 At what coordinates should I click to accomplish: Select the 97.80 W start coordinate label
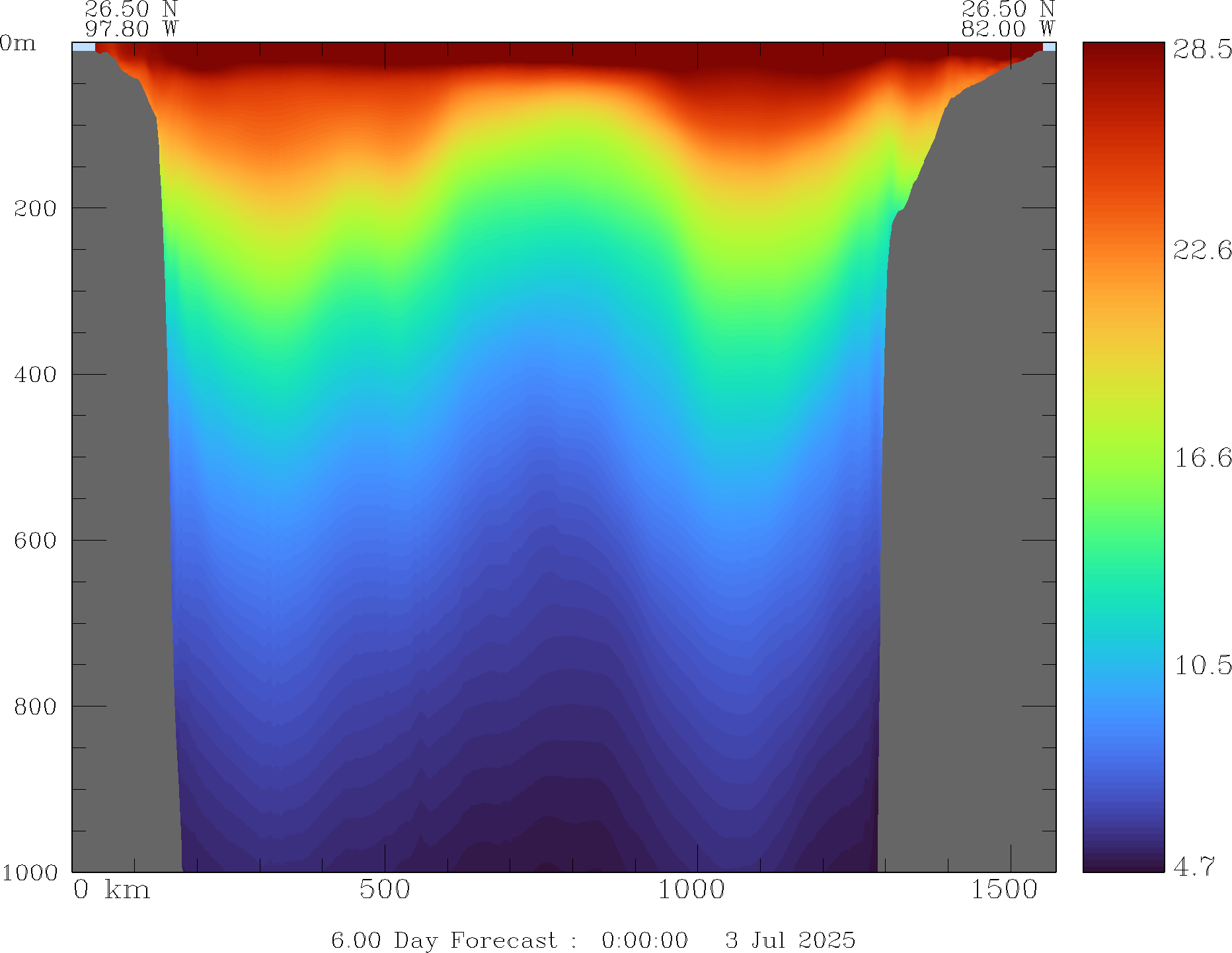tap(132, 29)
